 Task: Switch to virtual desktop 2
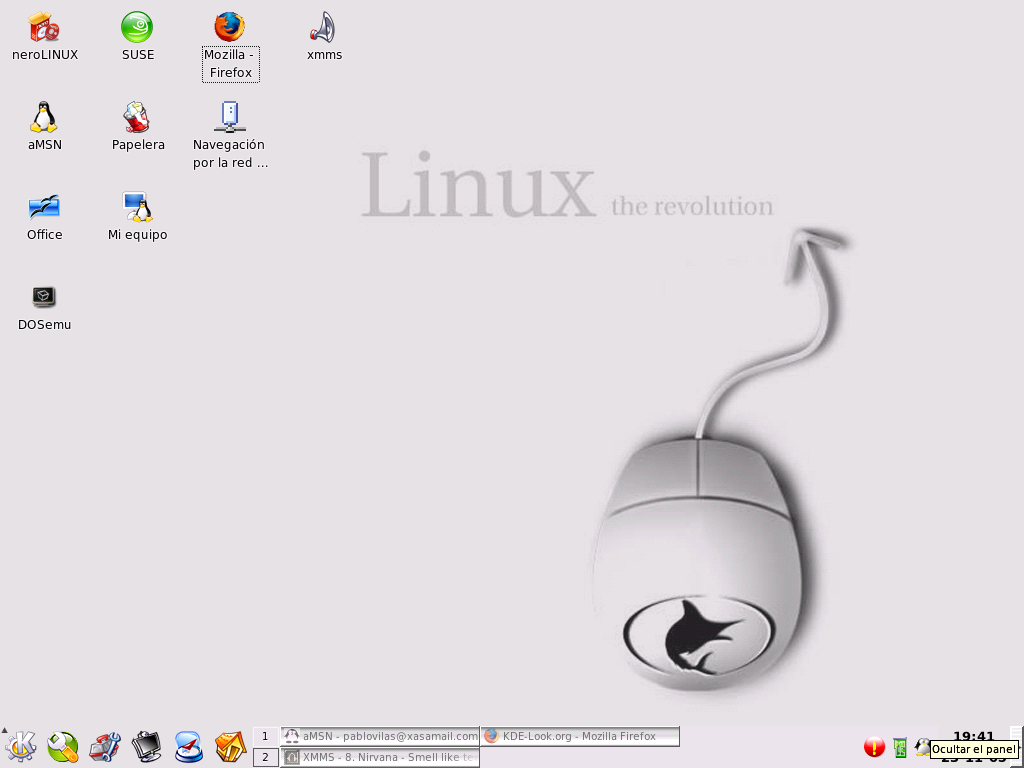point(265,758)
